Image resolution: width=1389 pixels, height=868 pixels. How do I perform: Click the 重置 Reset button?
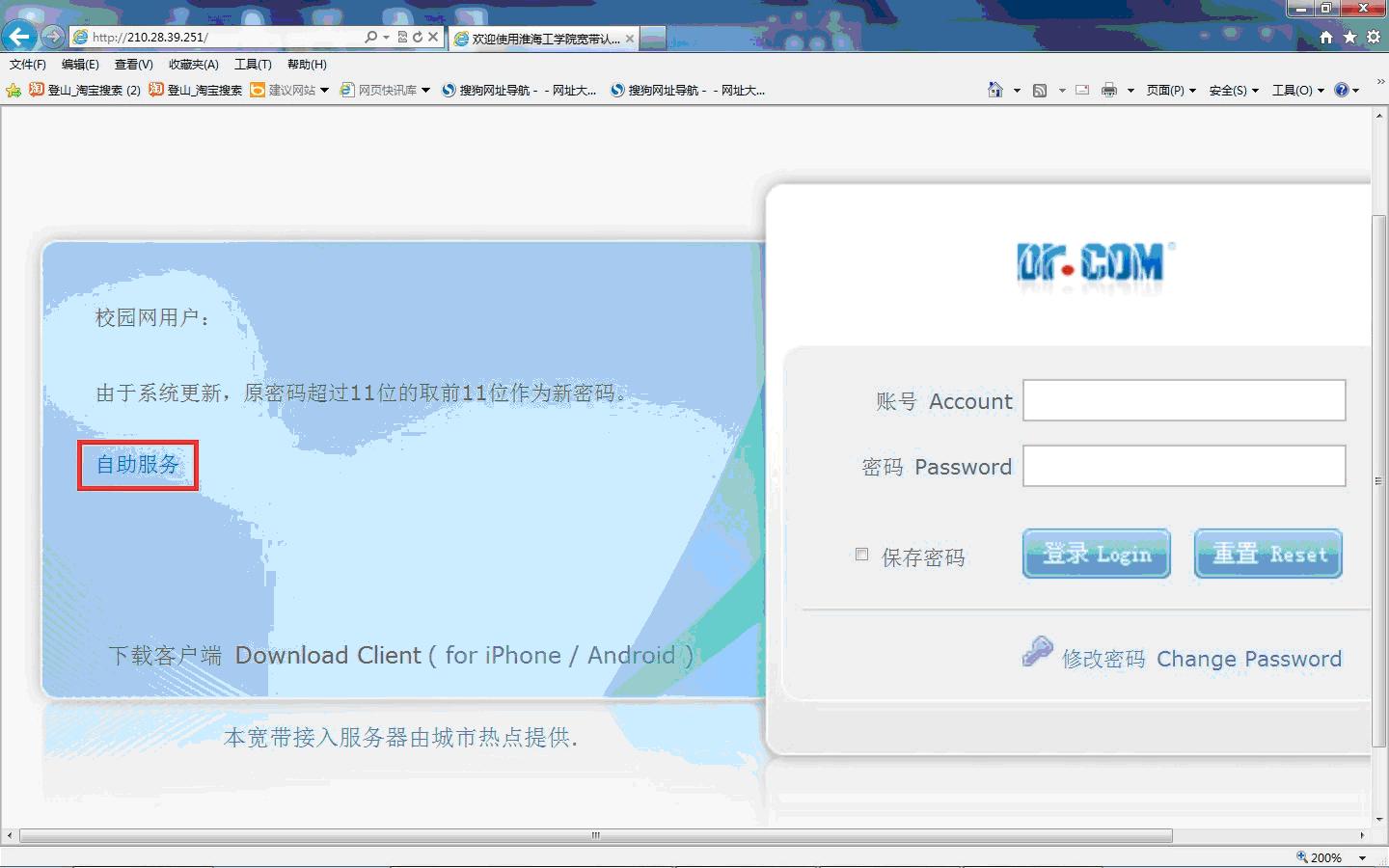click(1267, 554)
